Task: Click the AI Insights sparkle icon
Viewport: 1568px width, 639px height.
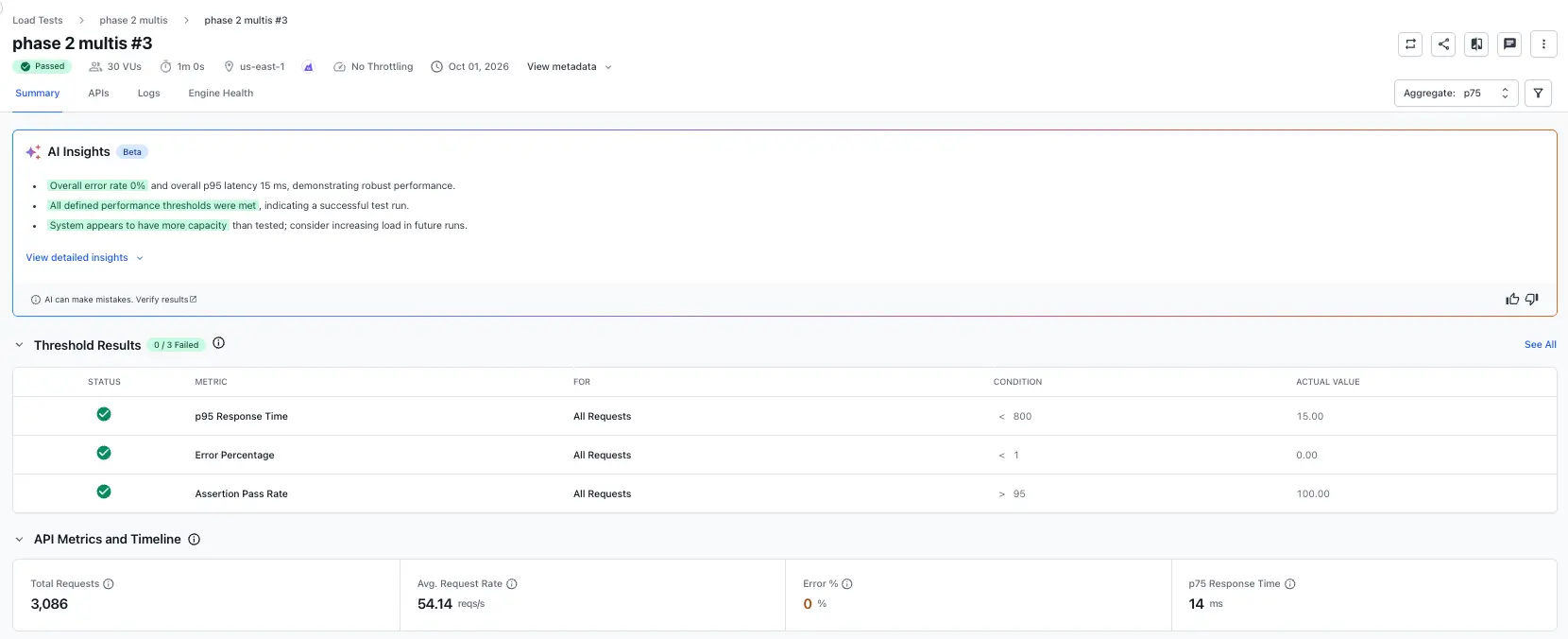Action: [33, 152]
